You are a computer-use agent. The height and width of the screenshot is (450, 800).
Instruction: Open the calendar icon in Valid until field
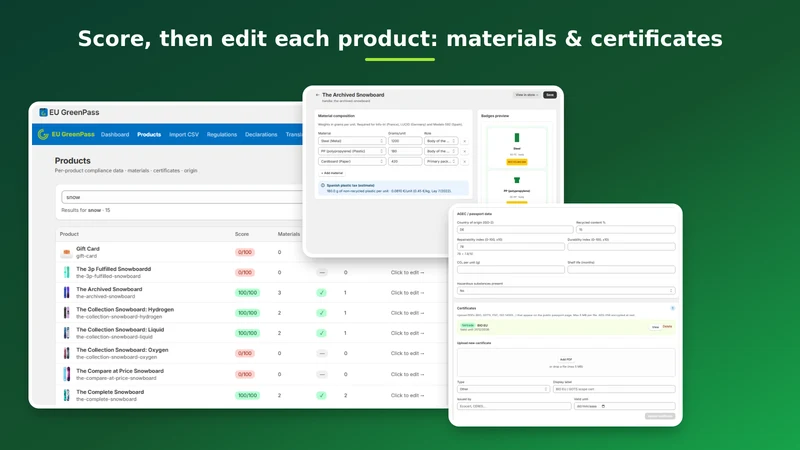pyautogui.click(x=603, y=406)
